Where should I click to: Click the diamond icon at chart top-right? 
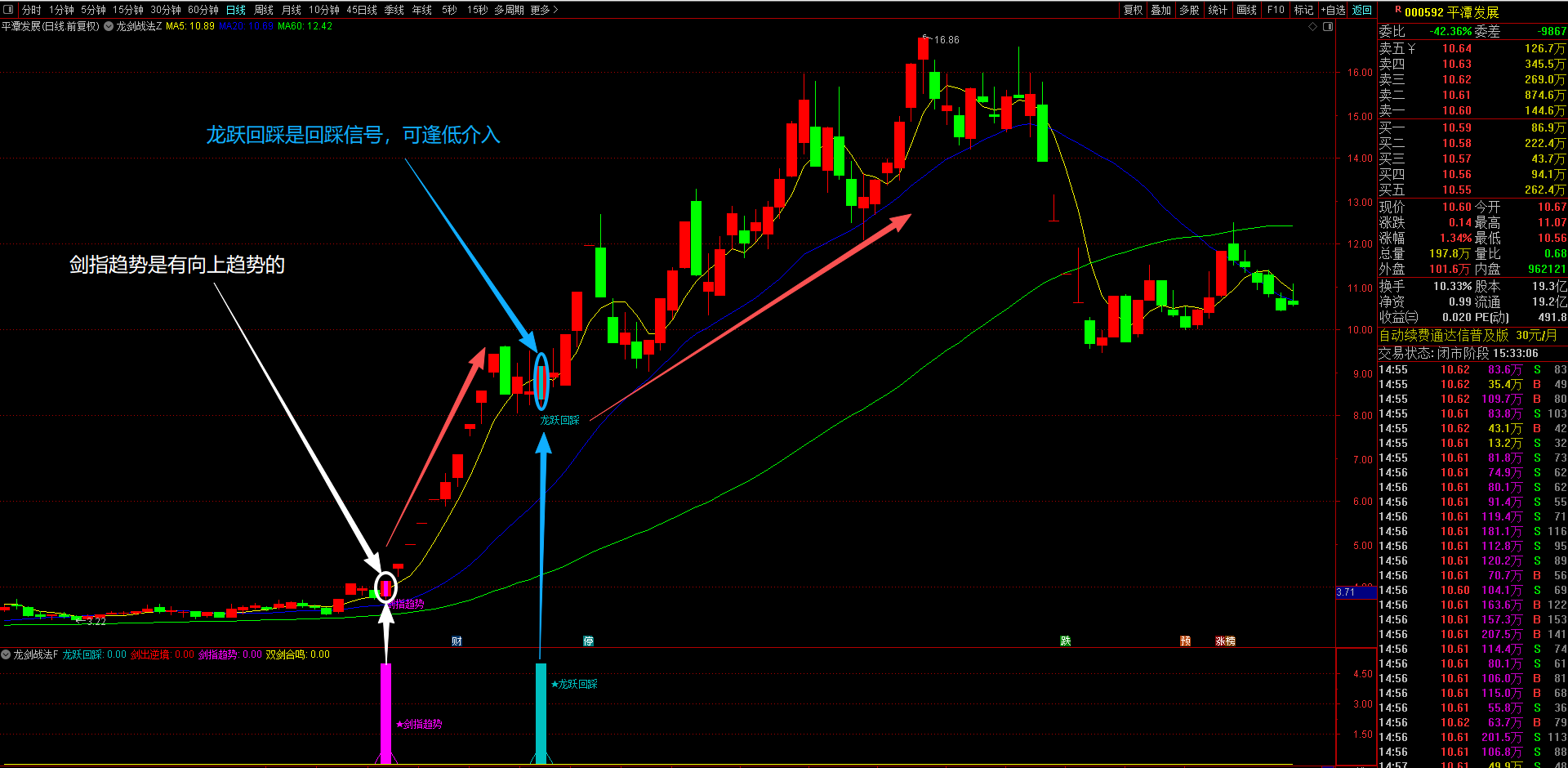(x=1313, y=26)
